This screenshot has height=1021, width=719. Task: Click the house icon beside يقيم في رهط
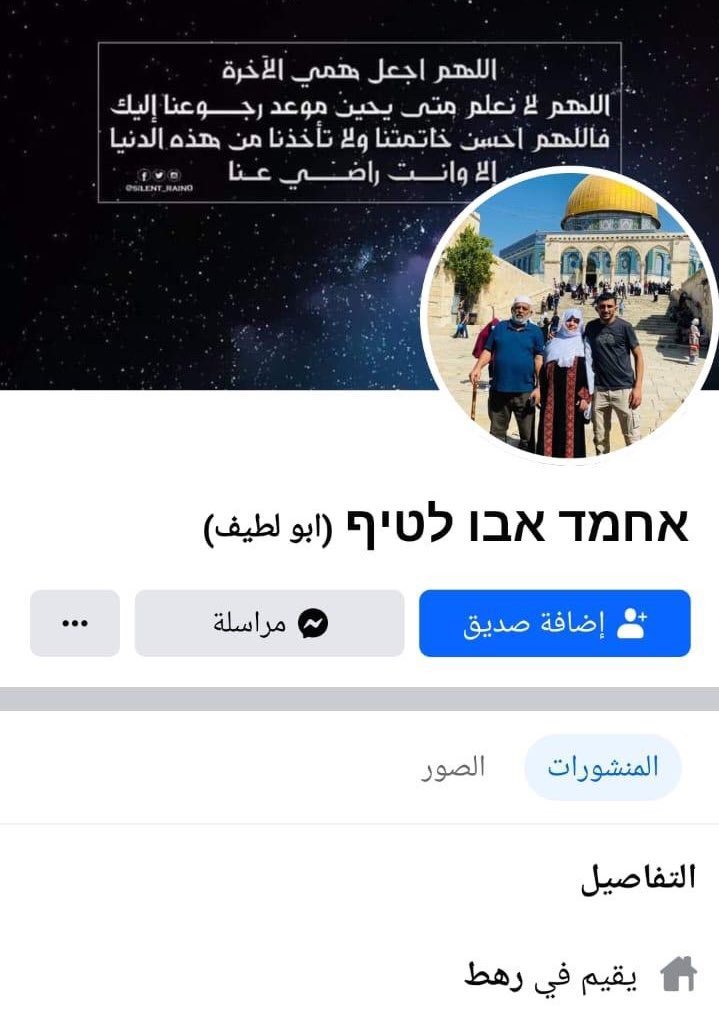pyautogui.click(x=679, y=974)
